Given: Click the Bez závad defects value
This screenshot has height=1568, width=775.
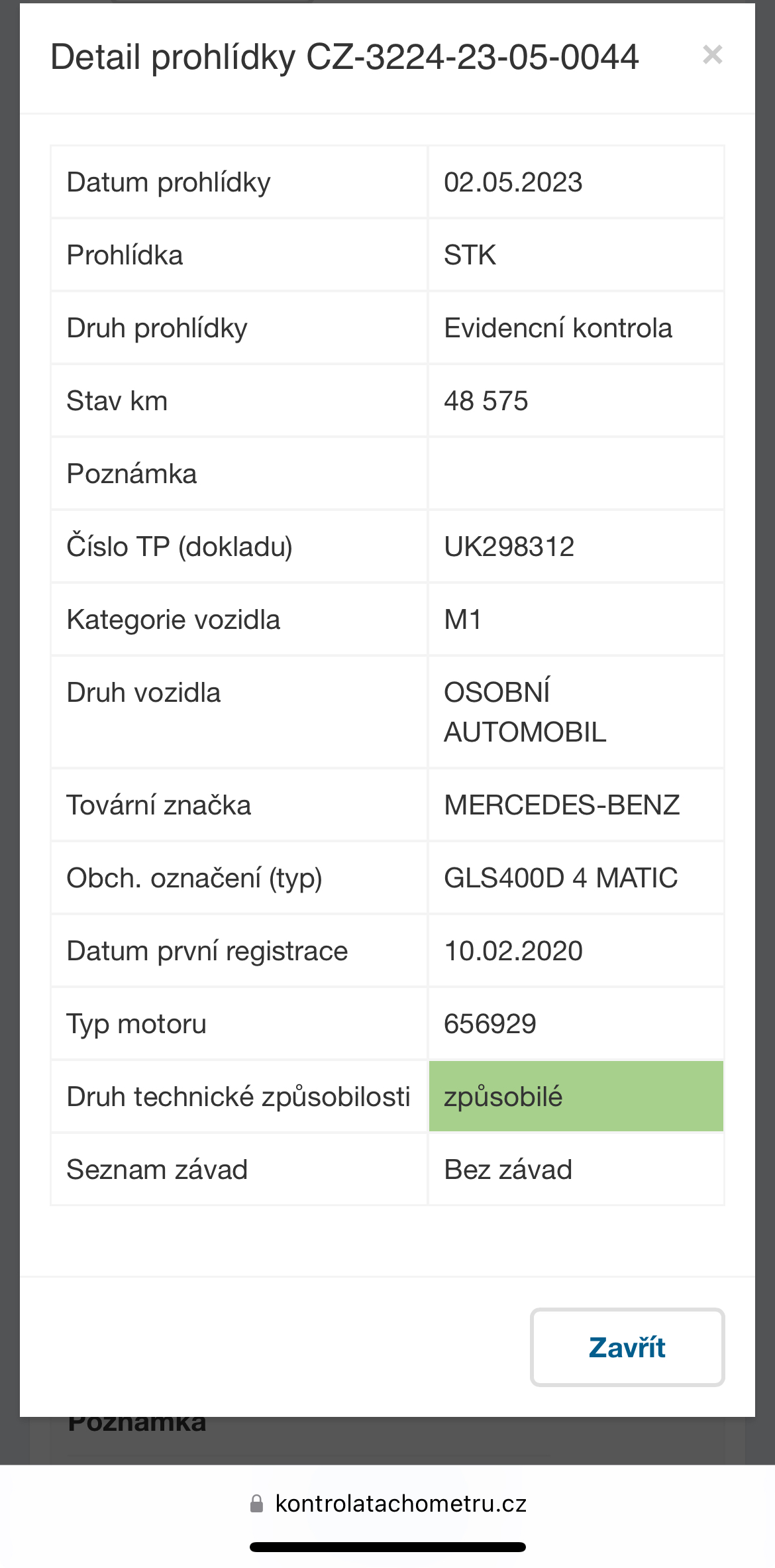Looking at the screenshot, I should [x=508, y=1170].
